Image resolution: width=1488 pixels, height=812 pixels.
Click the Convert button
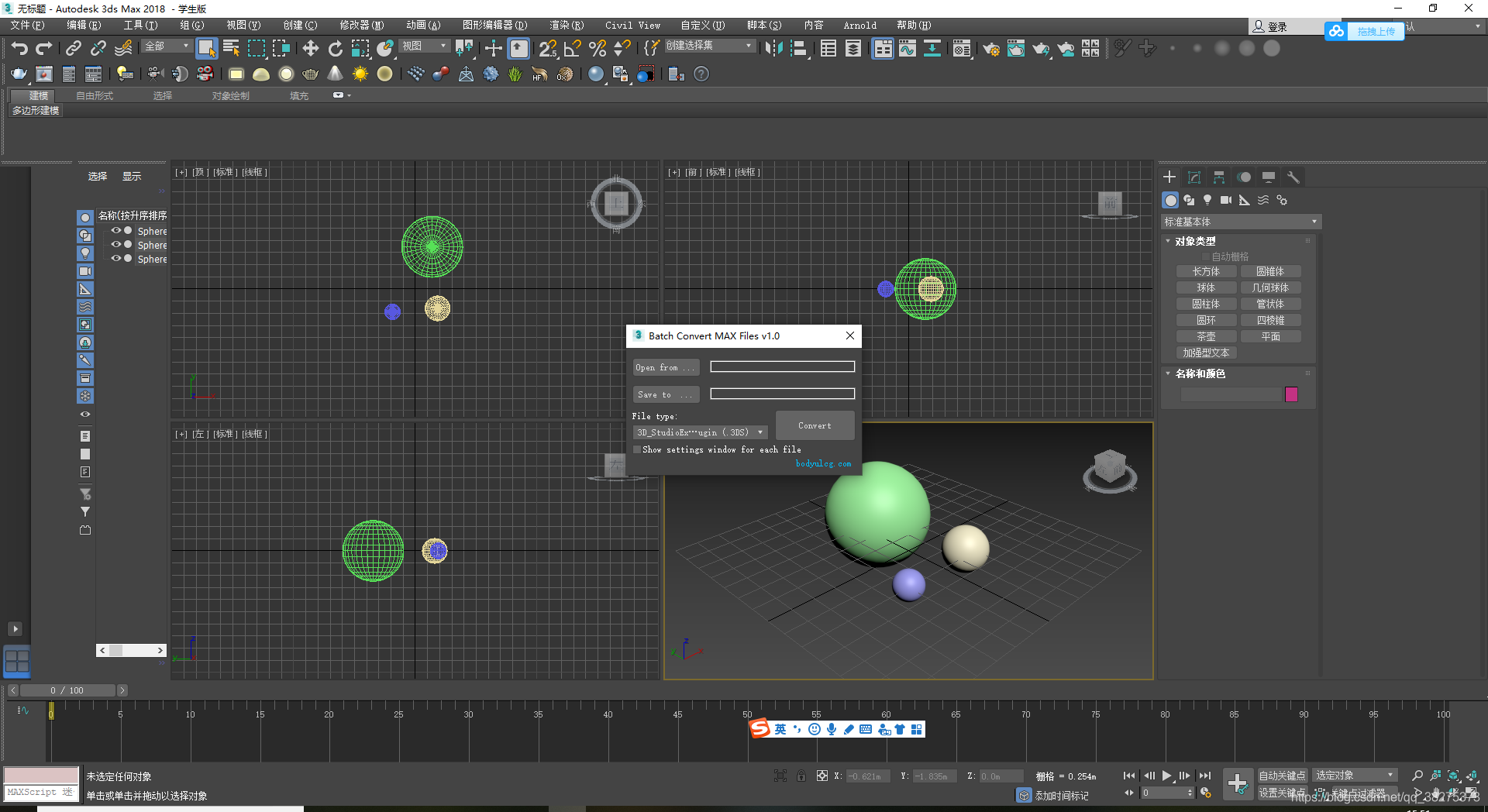tap(815, 425)
